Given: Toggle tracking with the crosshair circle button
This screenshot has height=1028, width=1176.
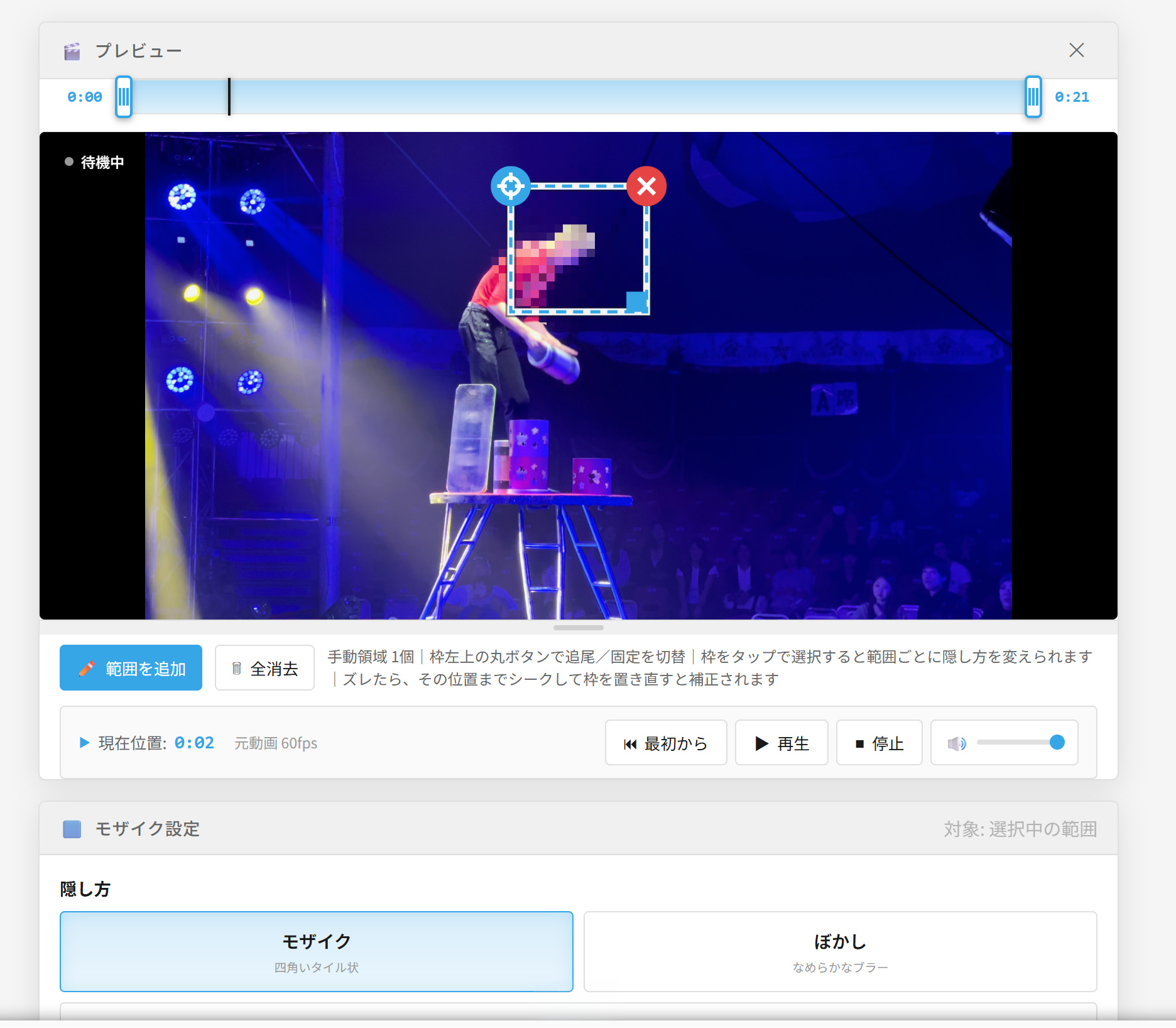Looking at the screenshot, I should pos(510,186).
